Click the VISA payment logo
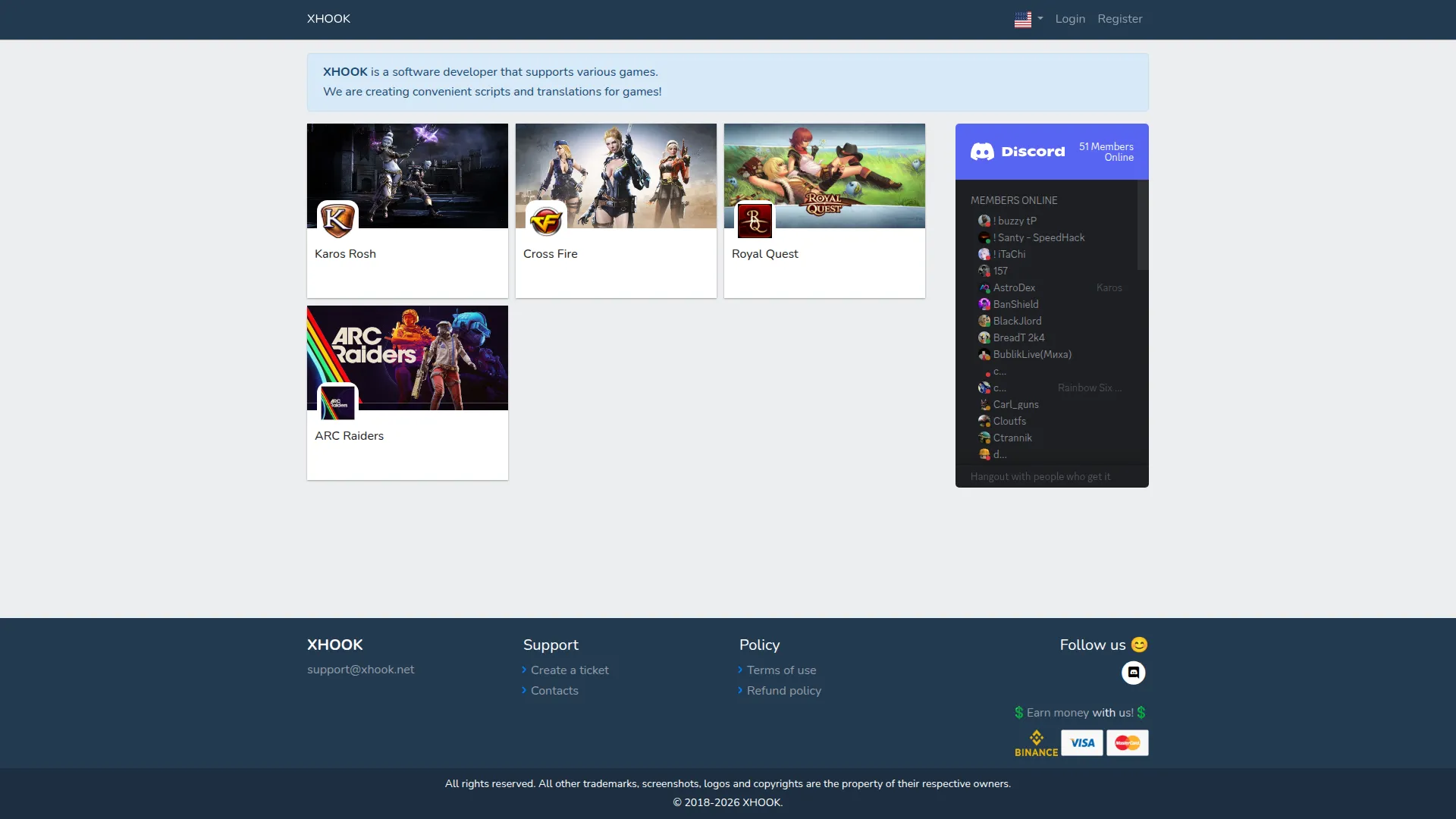 point(1082,743)
